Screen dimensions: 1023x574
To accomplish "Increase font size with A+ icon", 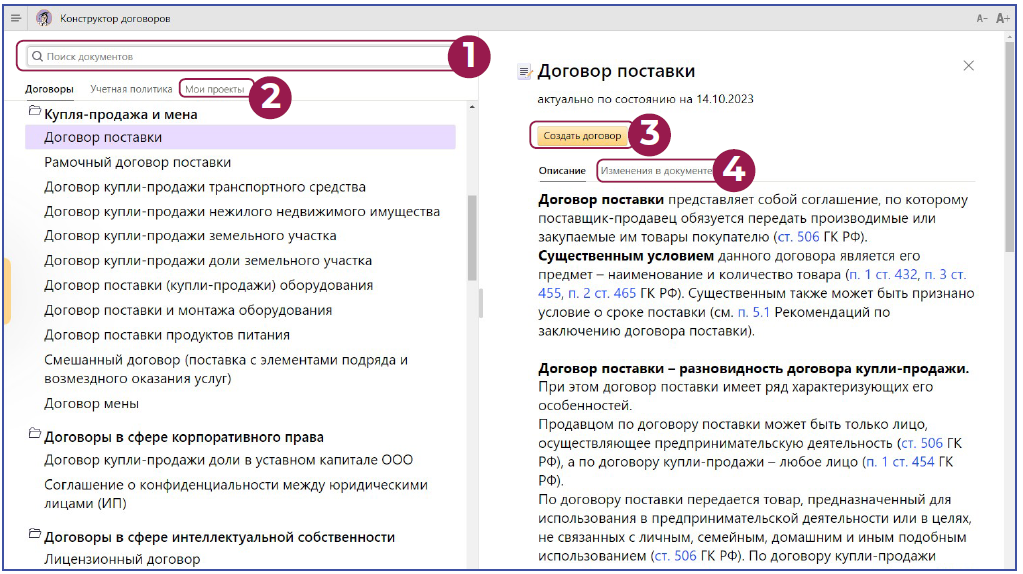I will click(1003, 19).
